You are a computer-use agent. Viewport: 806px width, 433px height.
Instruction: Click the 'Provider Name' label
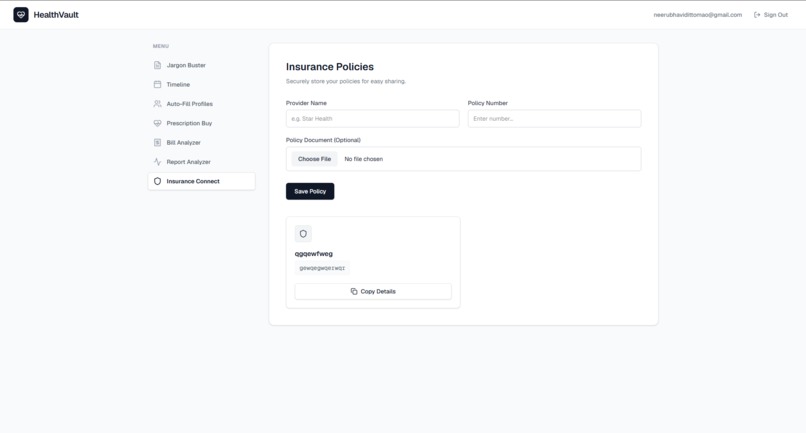click(x=306, y=103)
